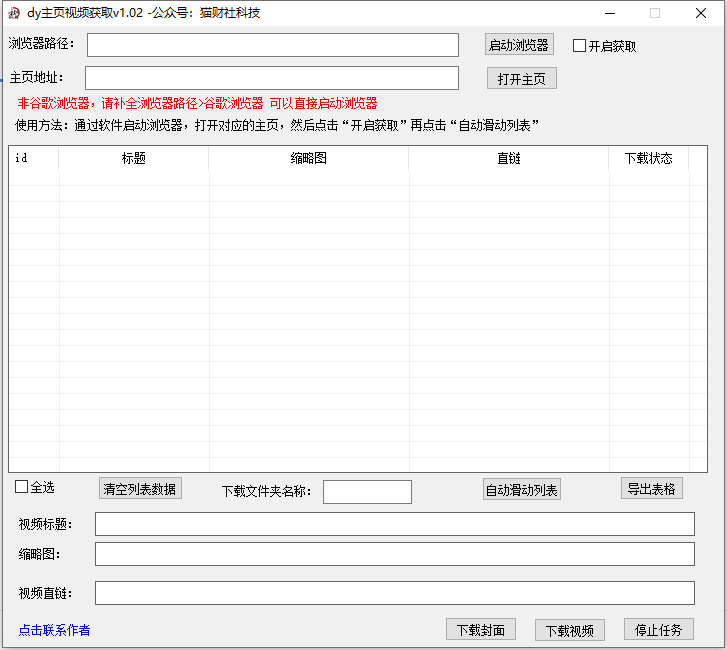The image size is (727, 650).
Task: Click the 停止任务 button
Action: point(658,630)
